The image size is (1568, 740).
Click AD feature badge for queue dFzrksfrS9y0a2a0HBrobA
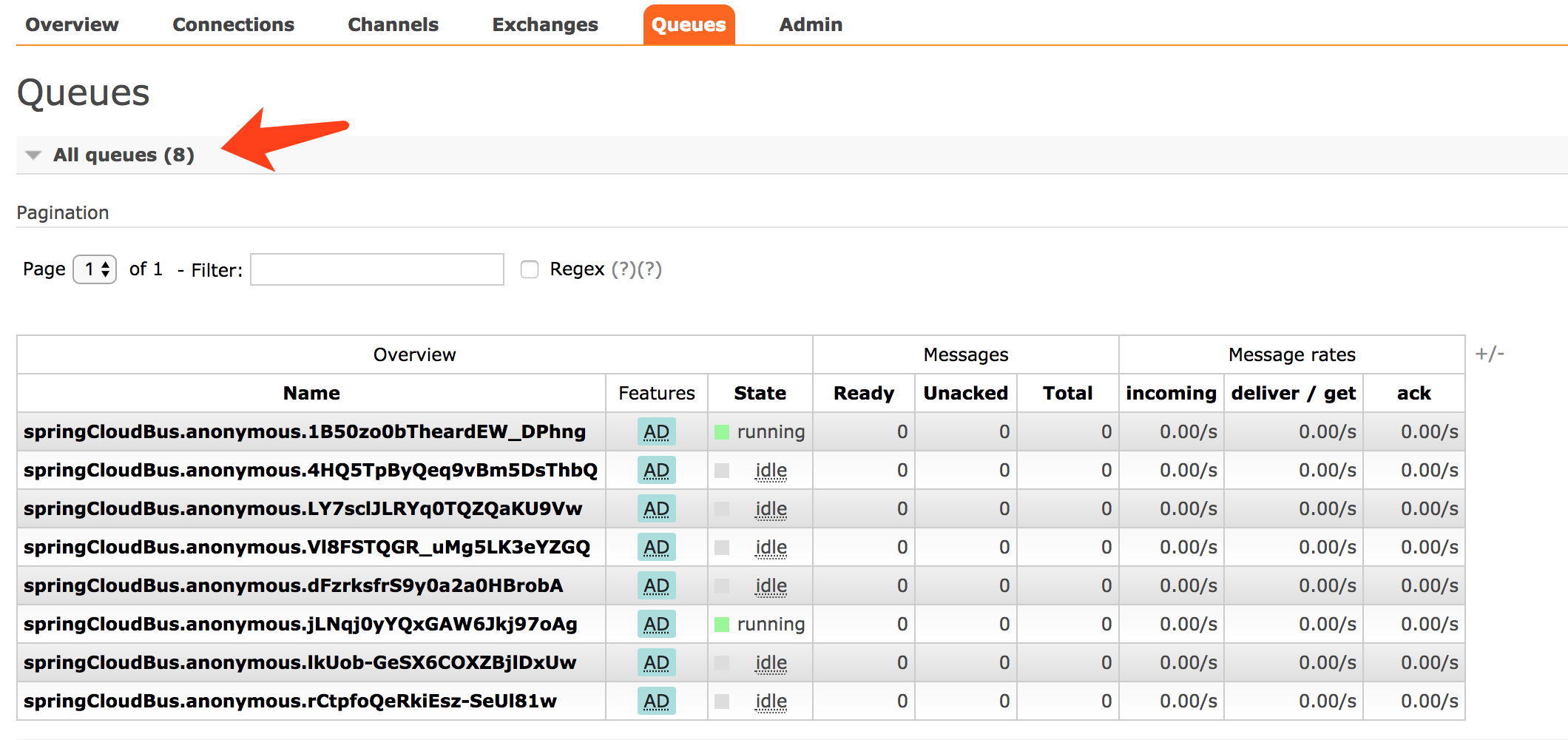coord(657,585)
